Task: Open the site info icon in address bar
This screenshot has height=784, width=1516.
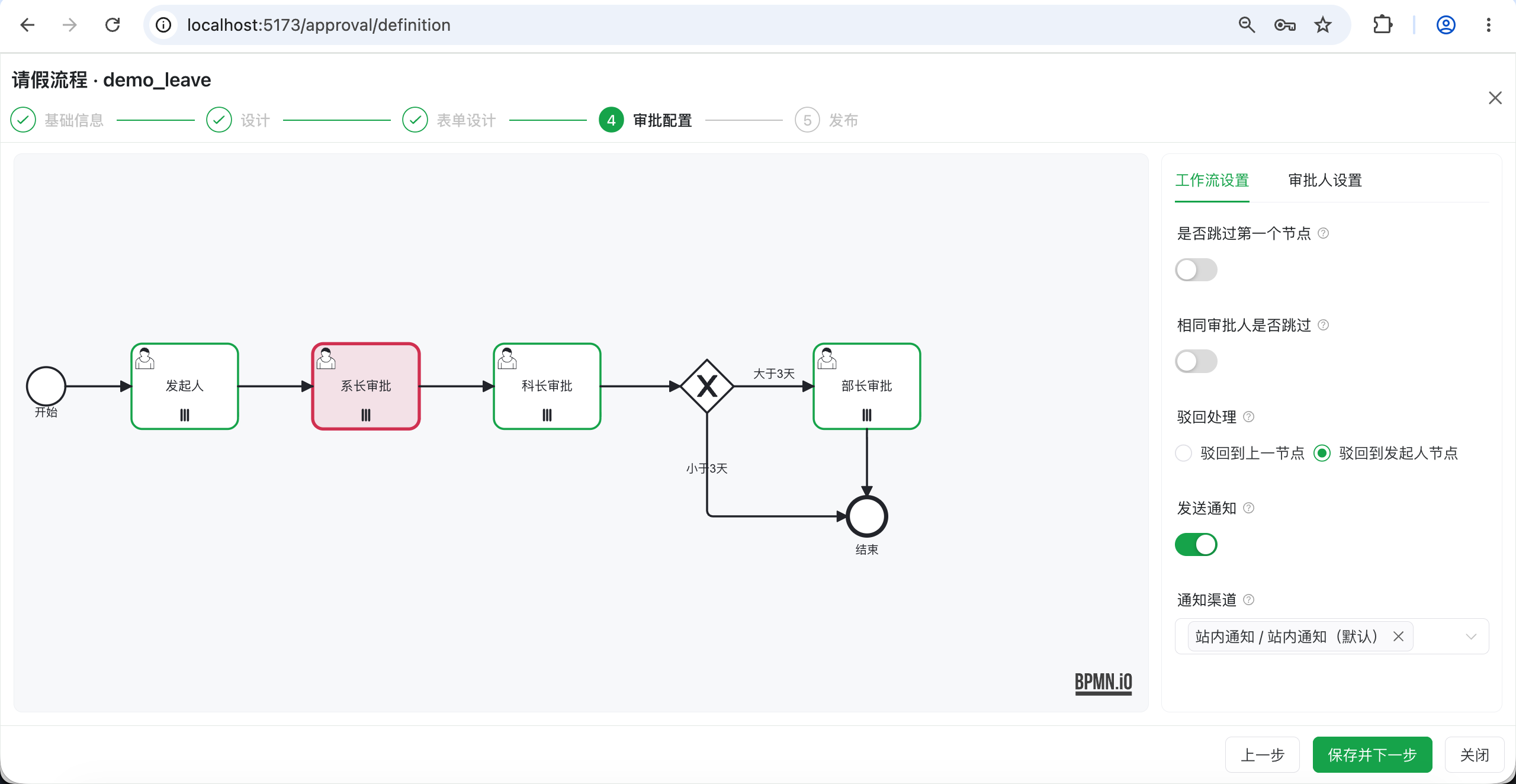Action: point(163,25)
